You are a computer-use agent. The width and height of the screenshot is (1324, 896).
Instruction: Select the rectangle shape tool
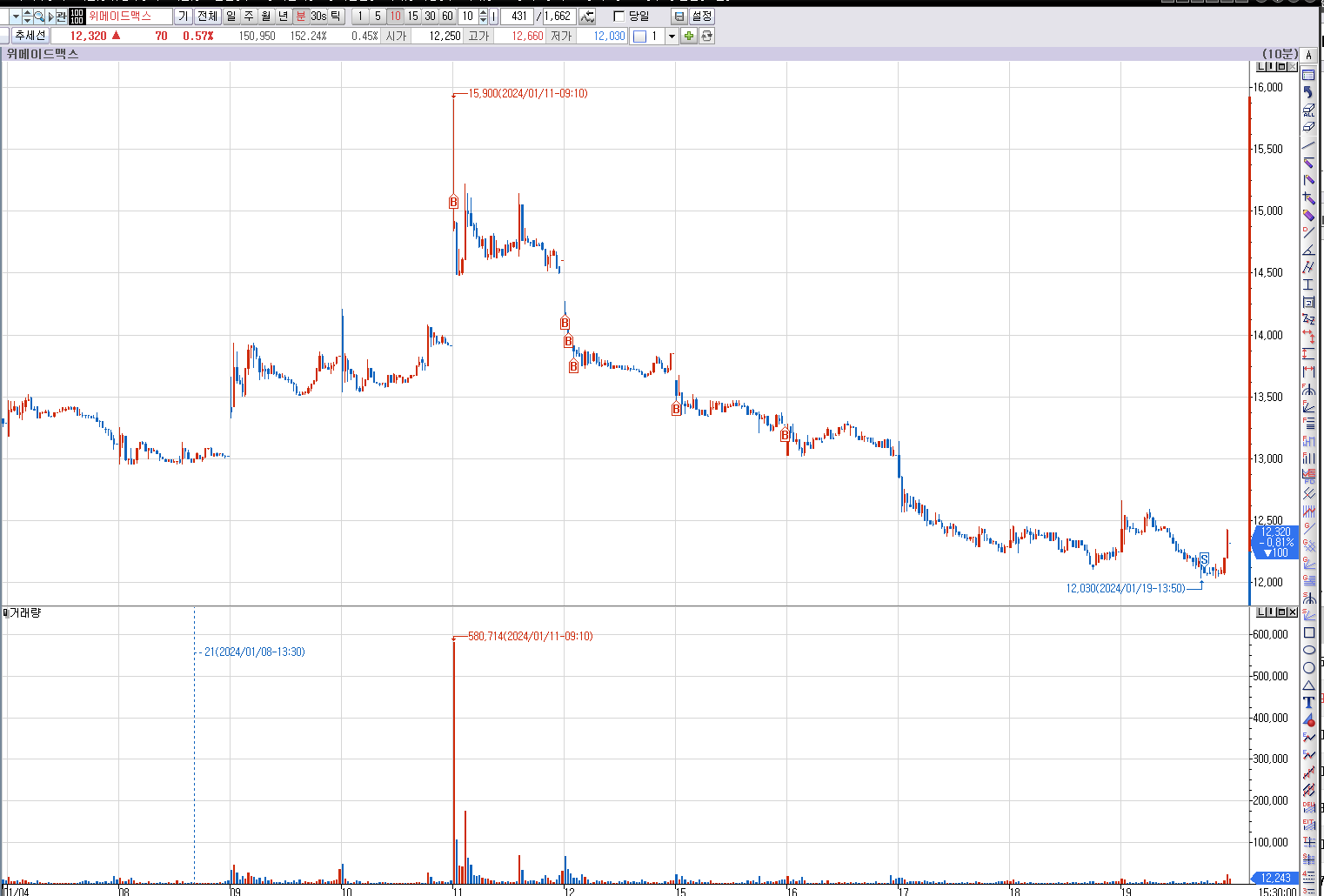(1308, 632)
